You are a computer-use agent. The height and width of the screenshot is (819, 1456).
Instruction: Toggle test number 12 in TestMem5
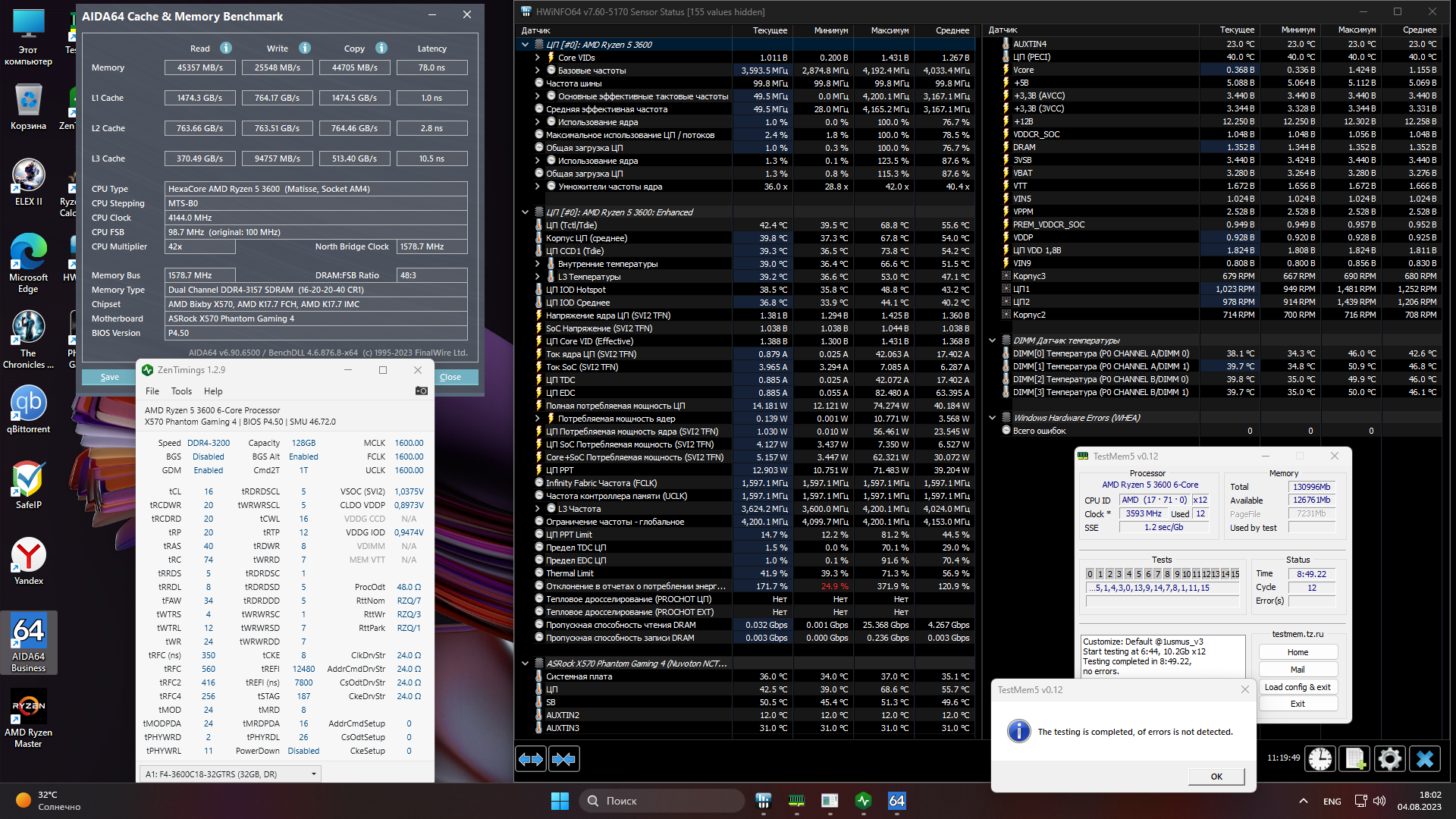[x=1206, y=574]
